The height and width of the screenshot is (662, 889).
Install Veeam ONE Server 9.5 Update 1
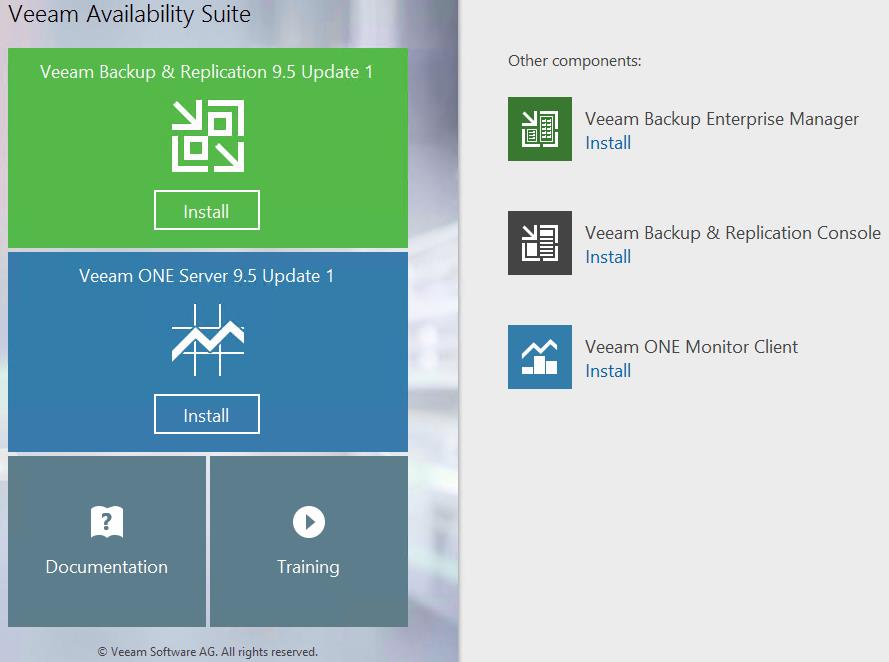[x=207, y=414]
